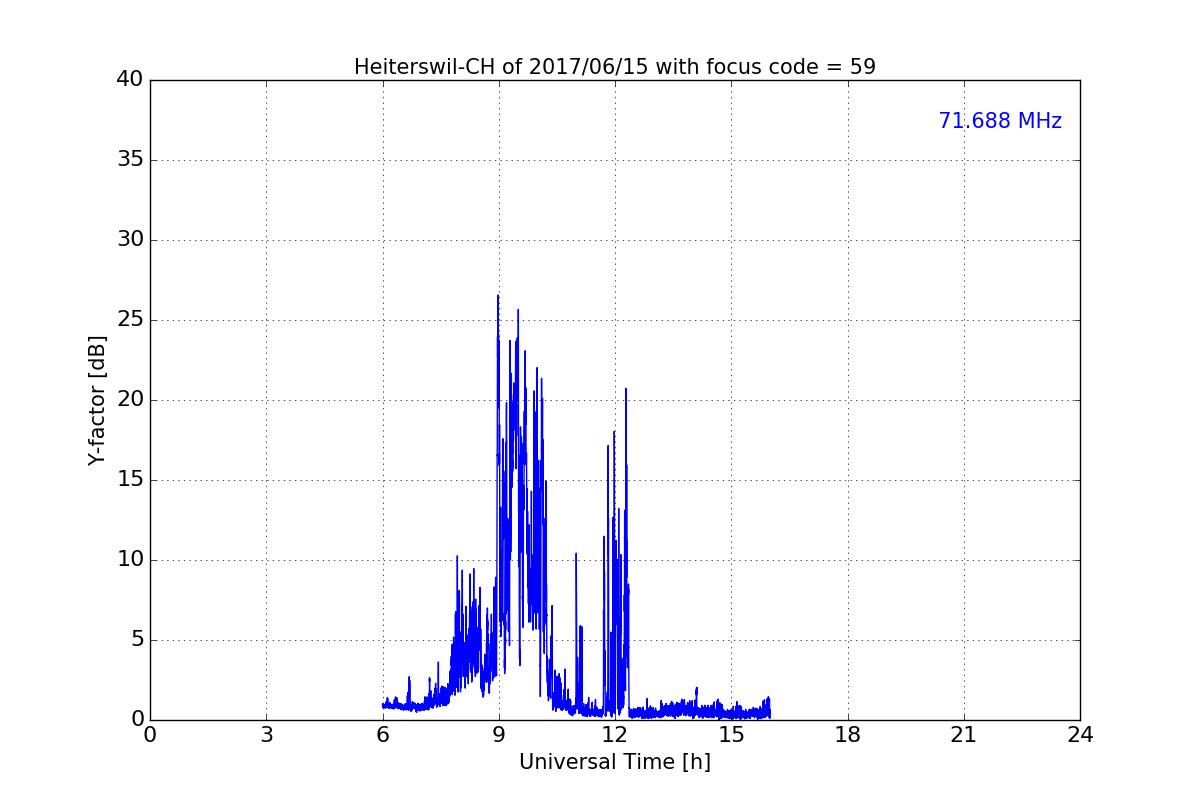
Task: Click the 20 dB spike just after 12 h
Action: point(626,390)
